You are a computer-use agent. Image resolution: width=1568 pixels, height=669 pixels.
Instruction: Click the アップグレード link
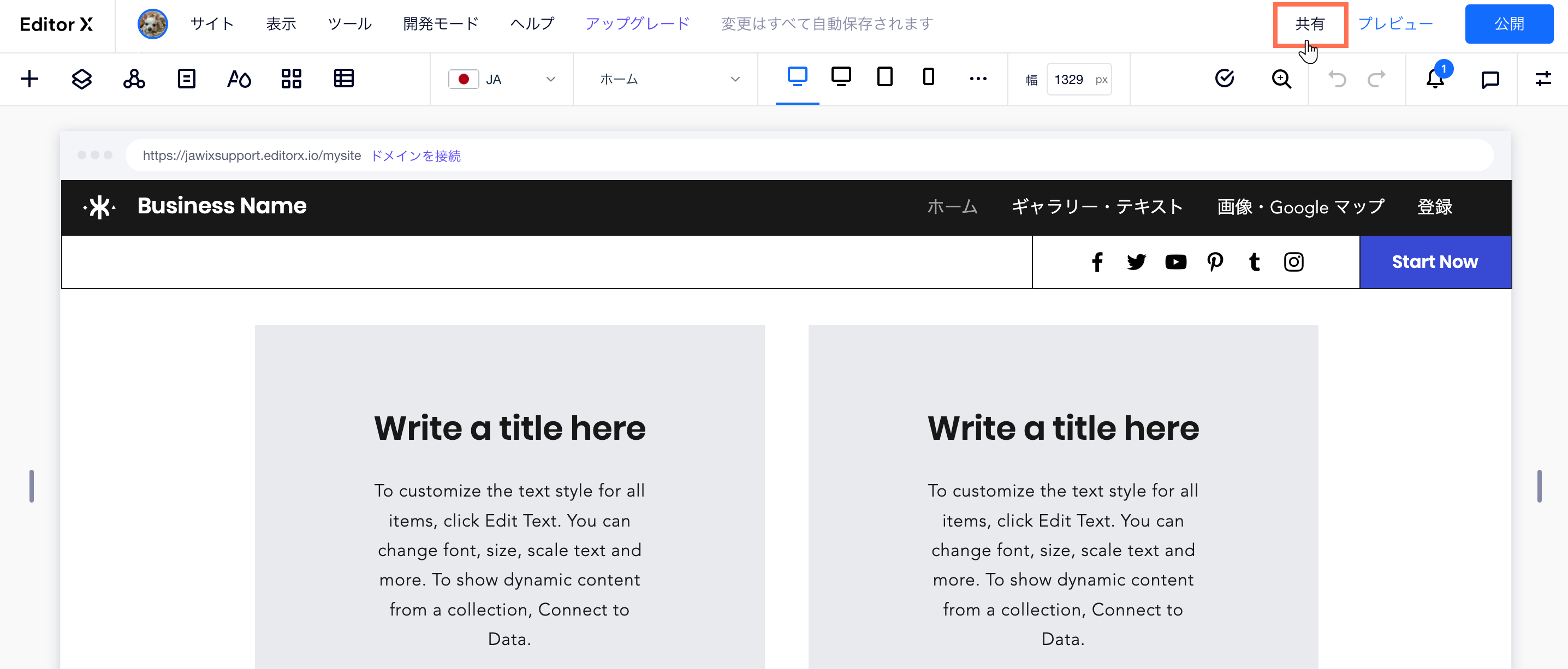tap(637, 23)
